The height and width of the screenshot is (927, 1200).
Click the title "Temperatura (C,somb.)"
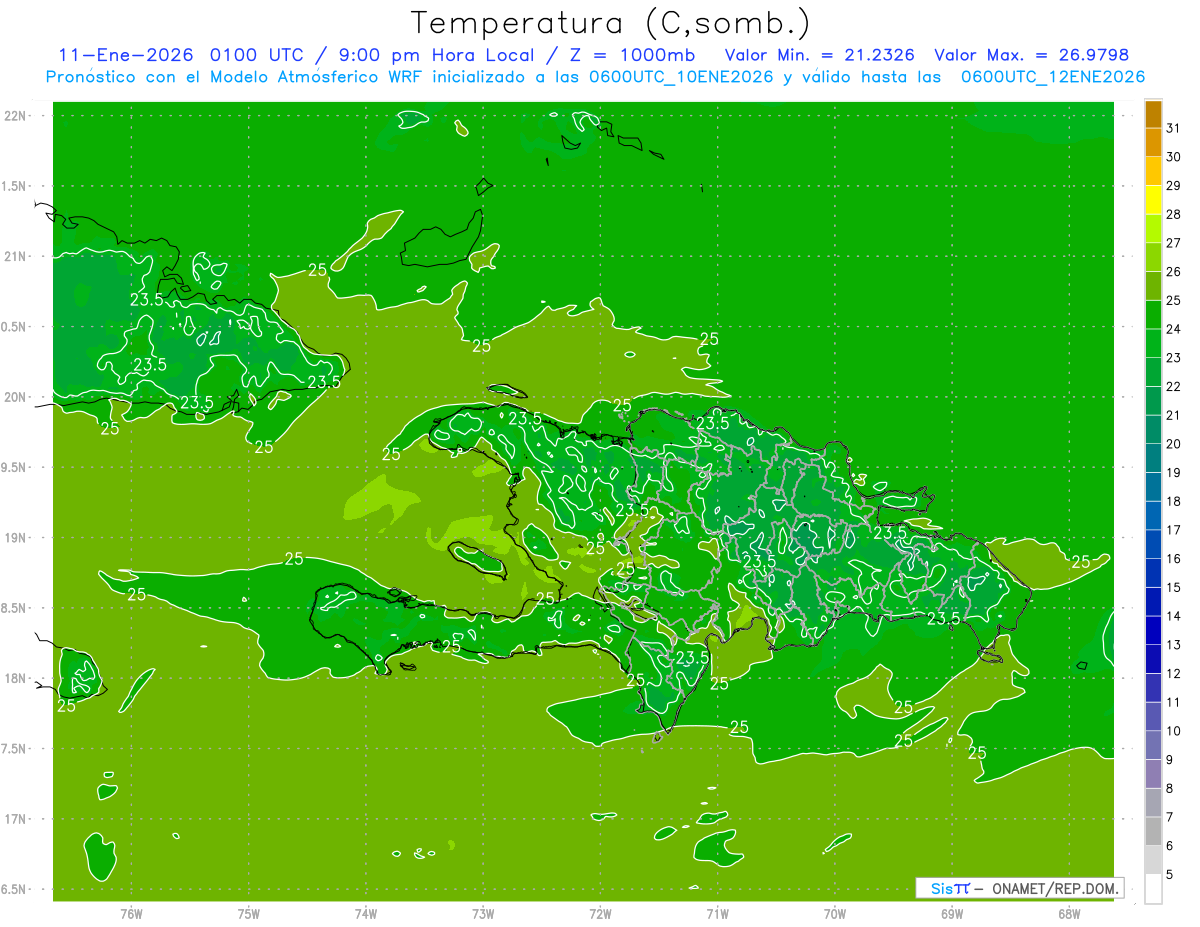610,24
